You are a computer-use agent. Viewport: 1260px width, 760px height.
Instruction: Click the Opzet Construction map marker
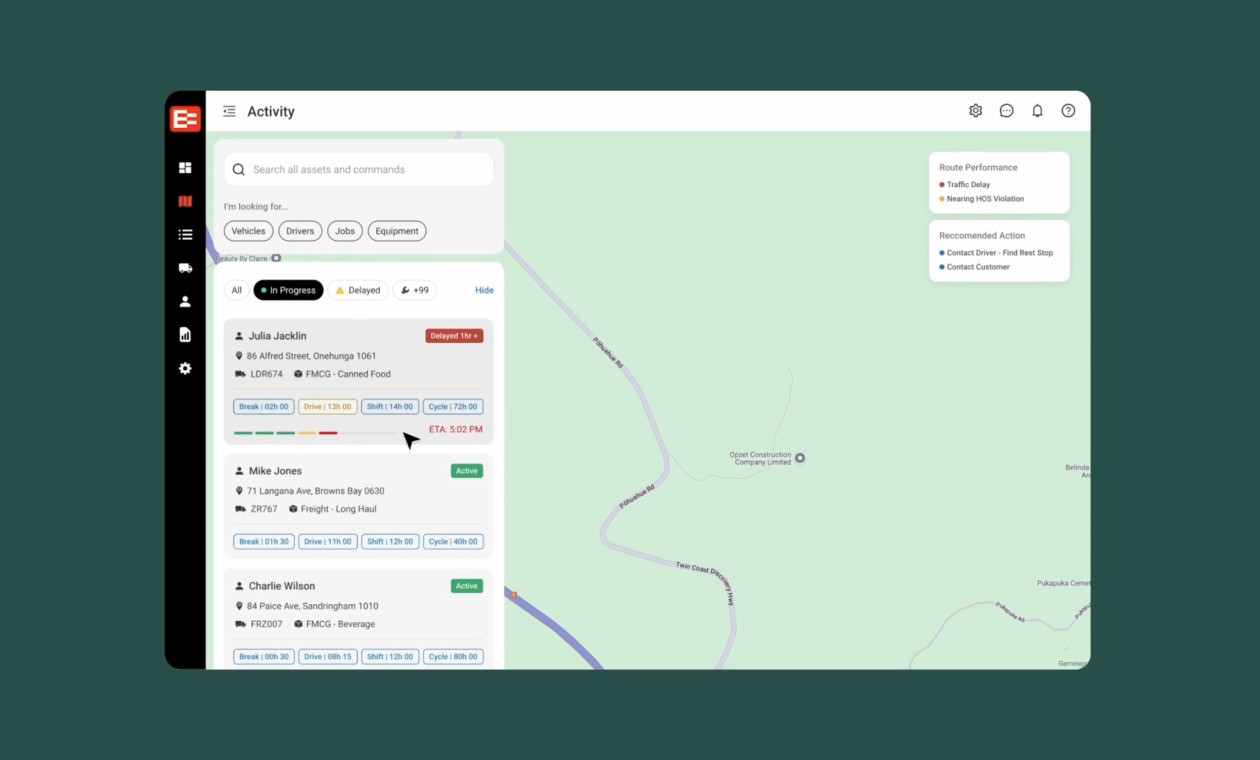(x=800, y=458)
